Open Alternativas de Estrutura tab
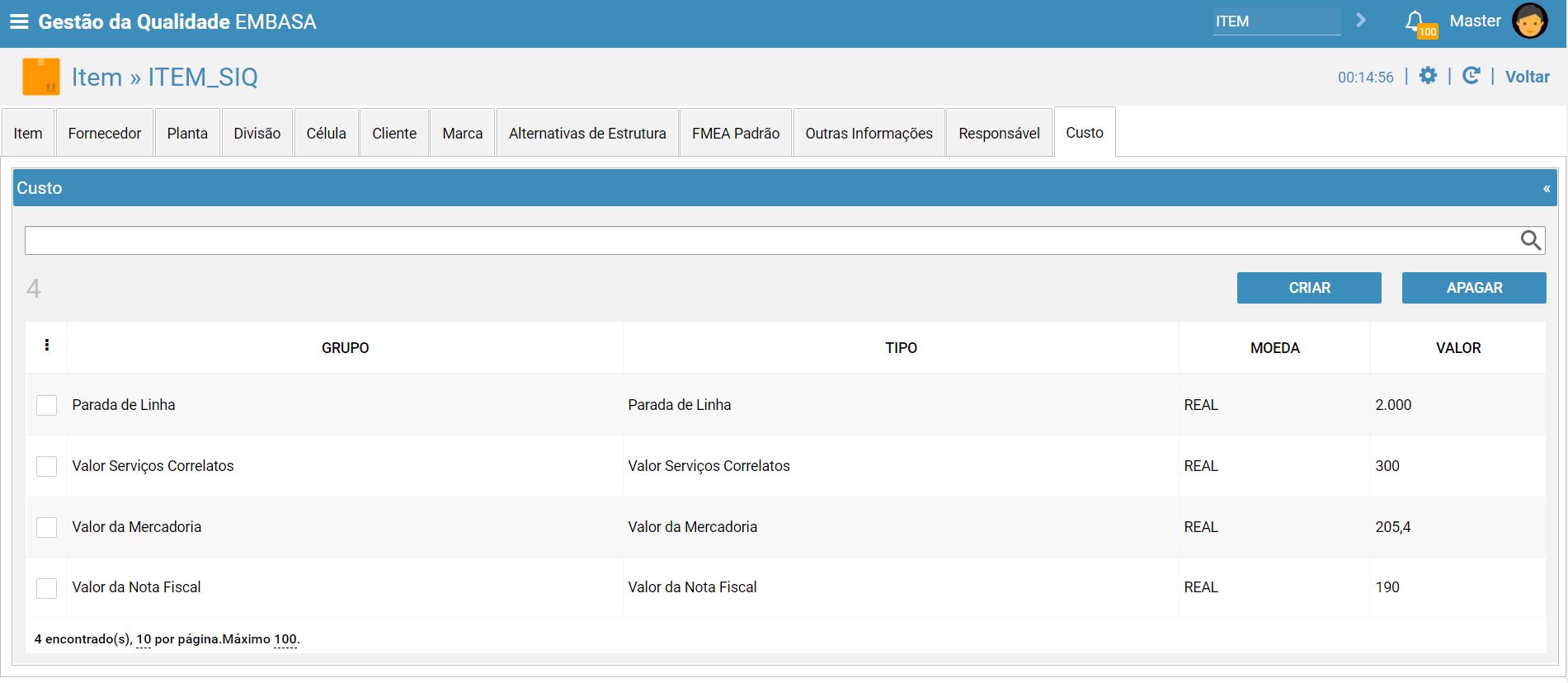1568x683 pixels. coord(587,133)
